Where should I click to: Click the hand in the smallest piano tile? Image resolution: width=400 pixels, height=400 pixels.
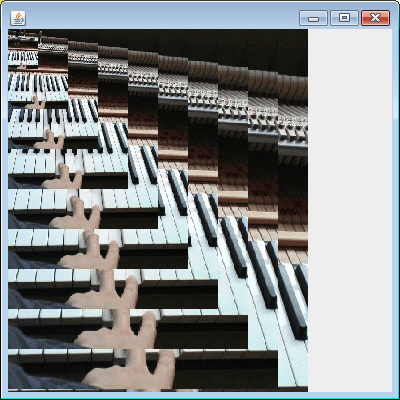click(22, 66)
